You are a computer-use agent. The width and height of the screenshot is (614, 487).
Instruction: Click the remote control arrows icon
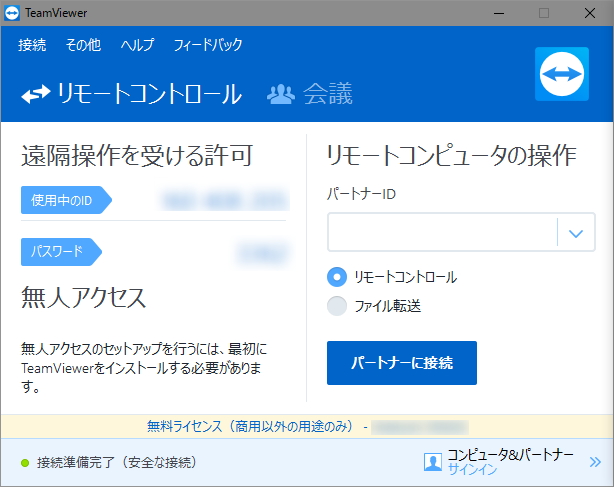[36, 94]
